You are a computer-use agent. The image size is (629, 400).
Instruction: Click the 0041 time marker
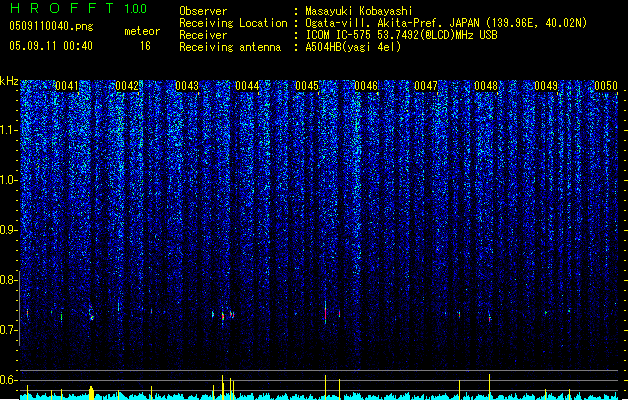tap(67, 86)
